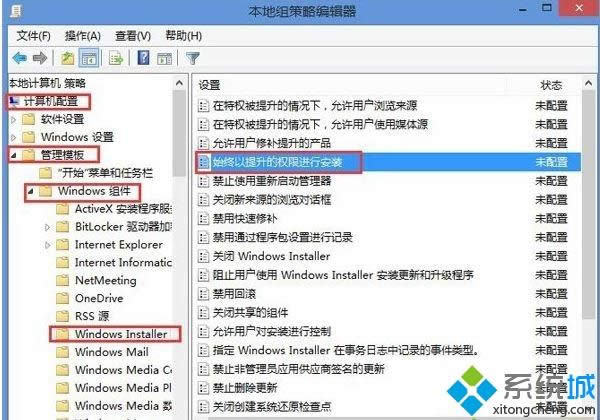Open the 文件(F) menu

[x=34, y=36]
